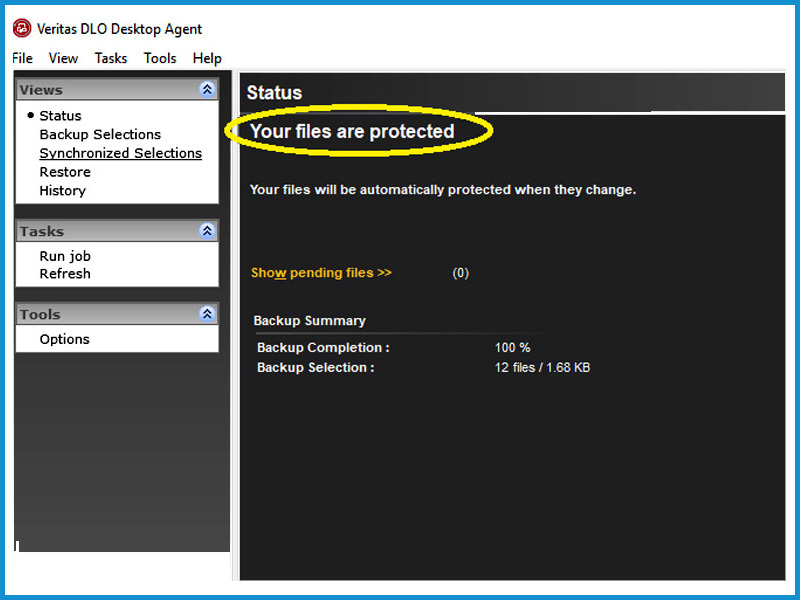Select the 12 files / 1.68 KB value
The image size is (800, 600).
pyautogui.click(x=542, y=367)
